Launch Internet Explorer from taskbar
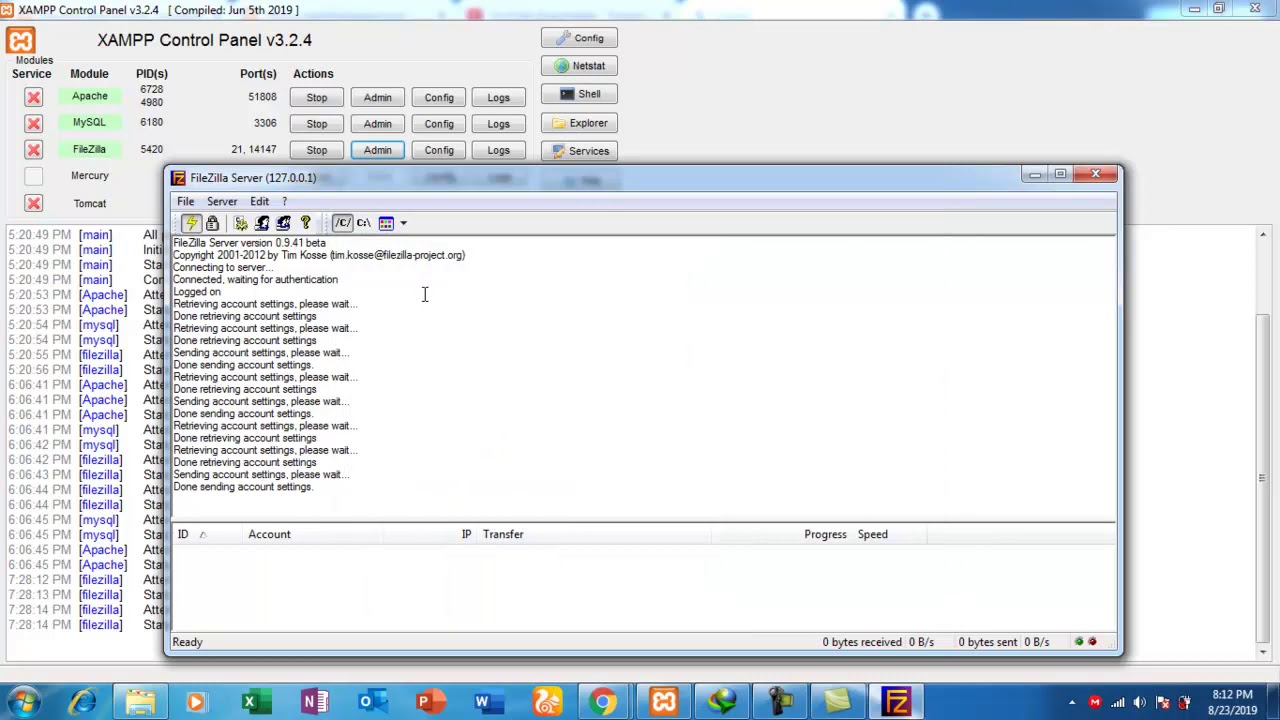This screenshot has width=1280, height=720. click(83, 702)
